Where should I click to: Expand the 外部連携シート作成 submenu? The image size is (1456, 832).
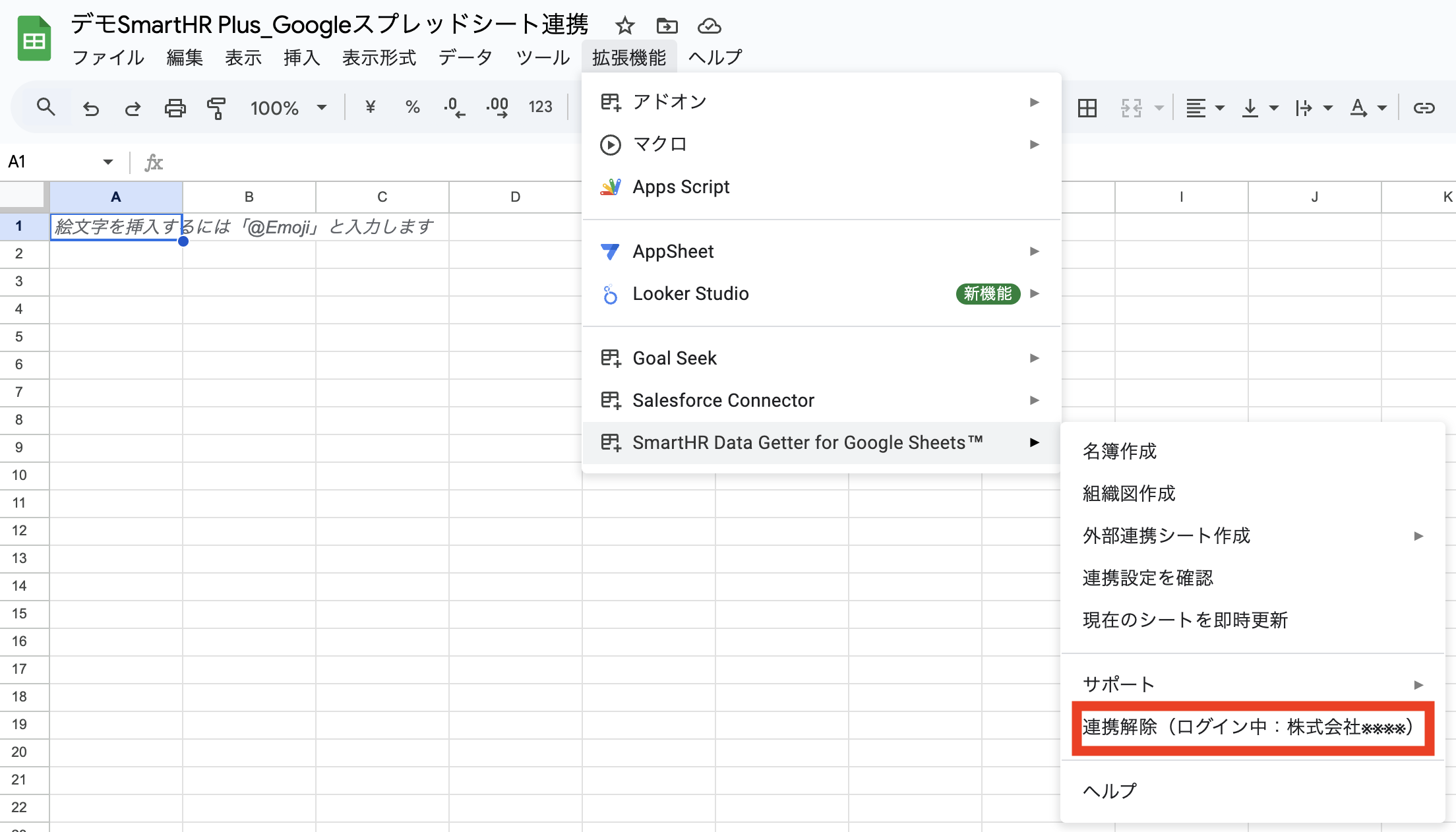1253,535
